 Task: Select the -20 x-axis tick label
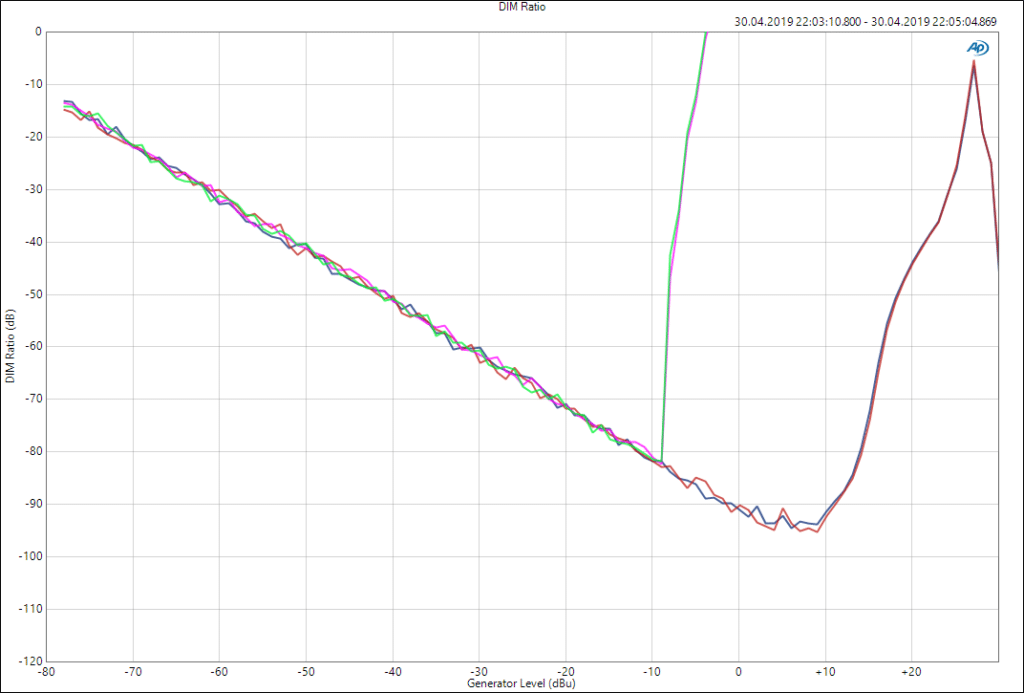(565, 671)
